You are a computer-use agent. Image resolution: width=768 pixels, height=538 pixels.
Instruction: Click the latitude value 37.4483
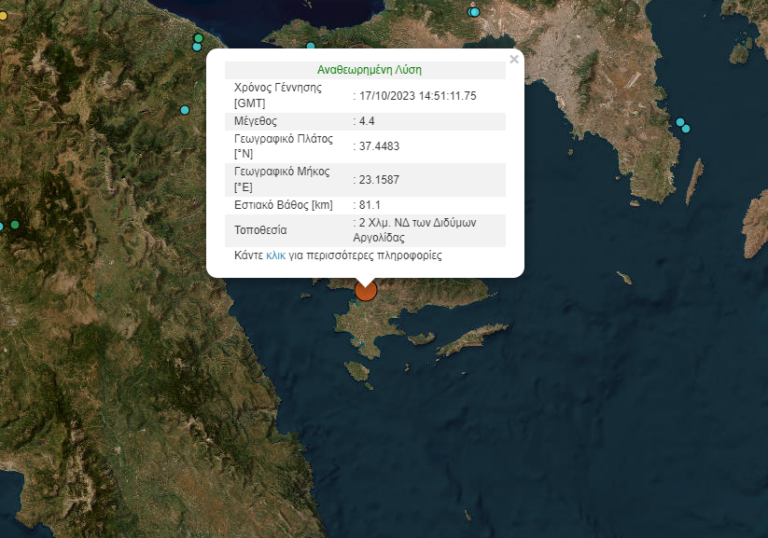pyautogui.click(x=379, y=146)
